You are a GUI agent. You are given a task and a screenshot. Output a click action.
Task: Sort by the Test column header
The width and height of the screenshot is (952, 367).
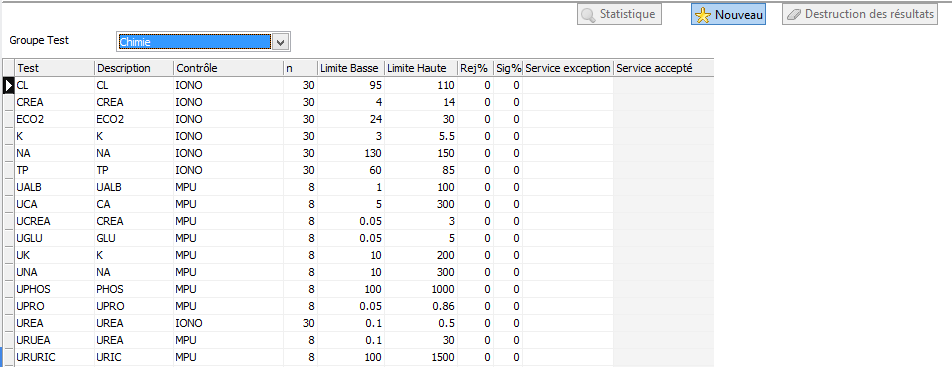point(55,68)
